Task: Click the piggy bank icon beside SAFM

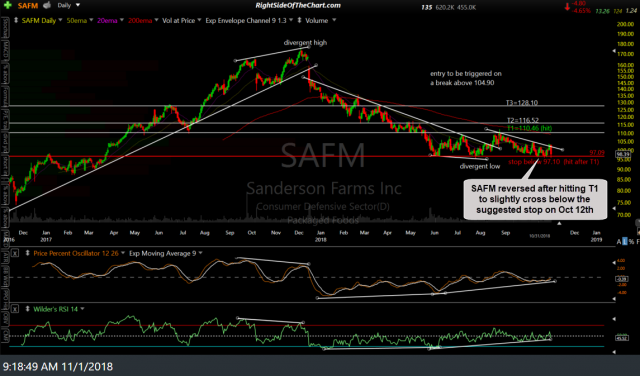Action: (x=47, y=5)
